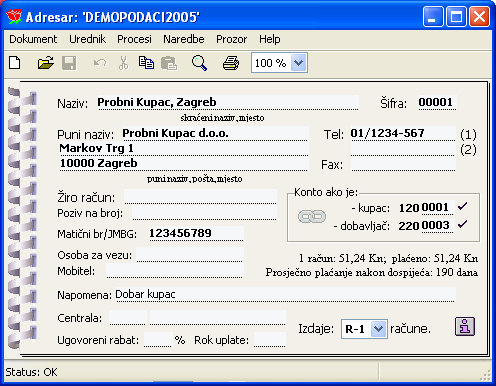The image size is (496, 386).
Task: Click the chain link konto icon
Action: 312,217
